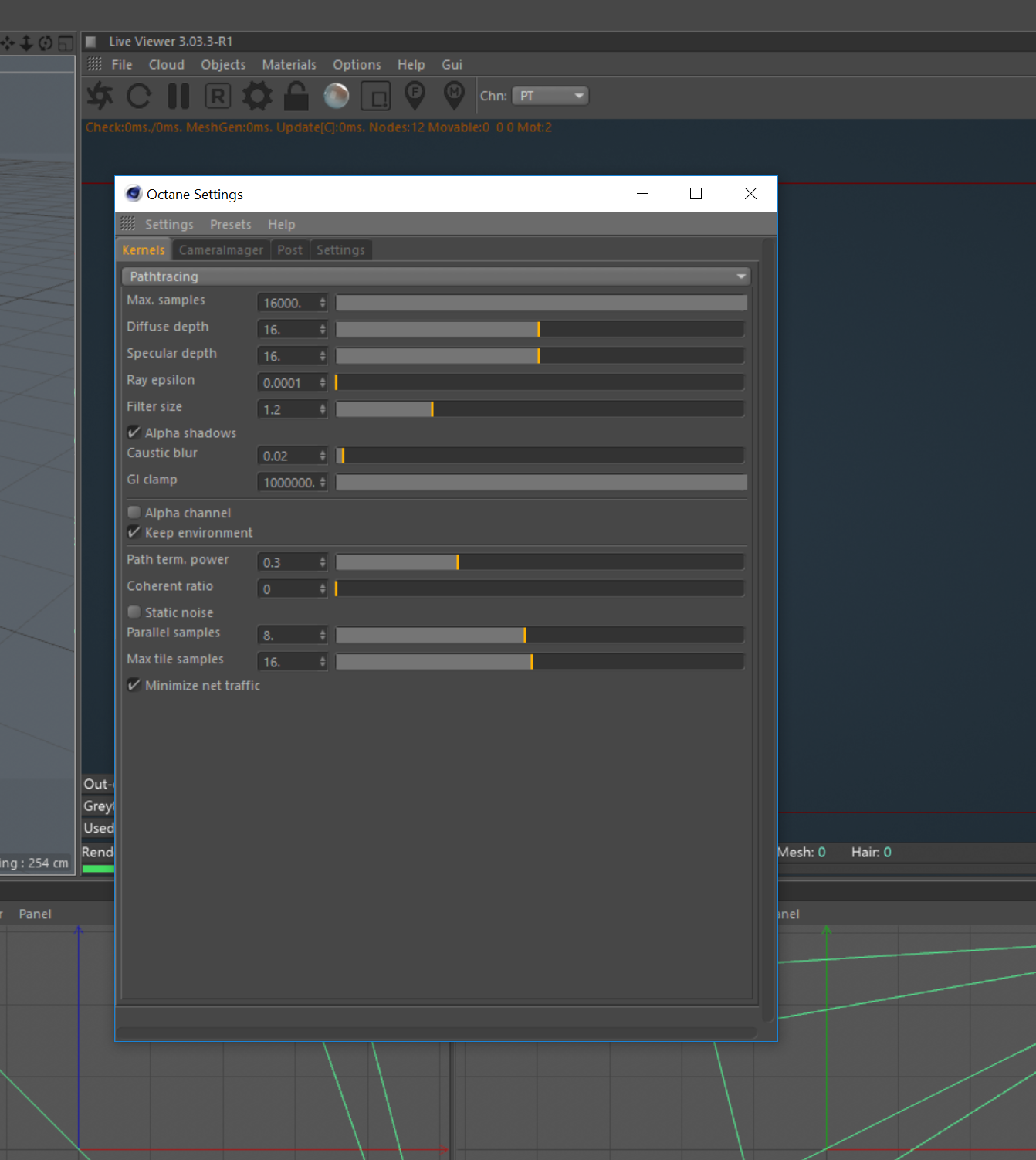Viewport: 1036px width, 1160px height.
Task: Open the Cloud menu
Action: [167, 65]
